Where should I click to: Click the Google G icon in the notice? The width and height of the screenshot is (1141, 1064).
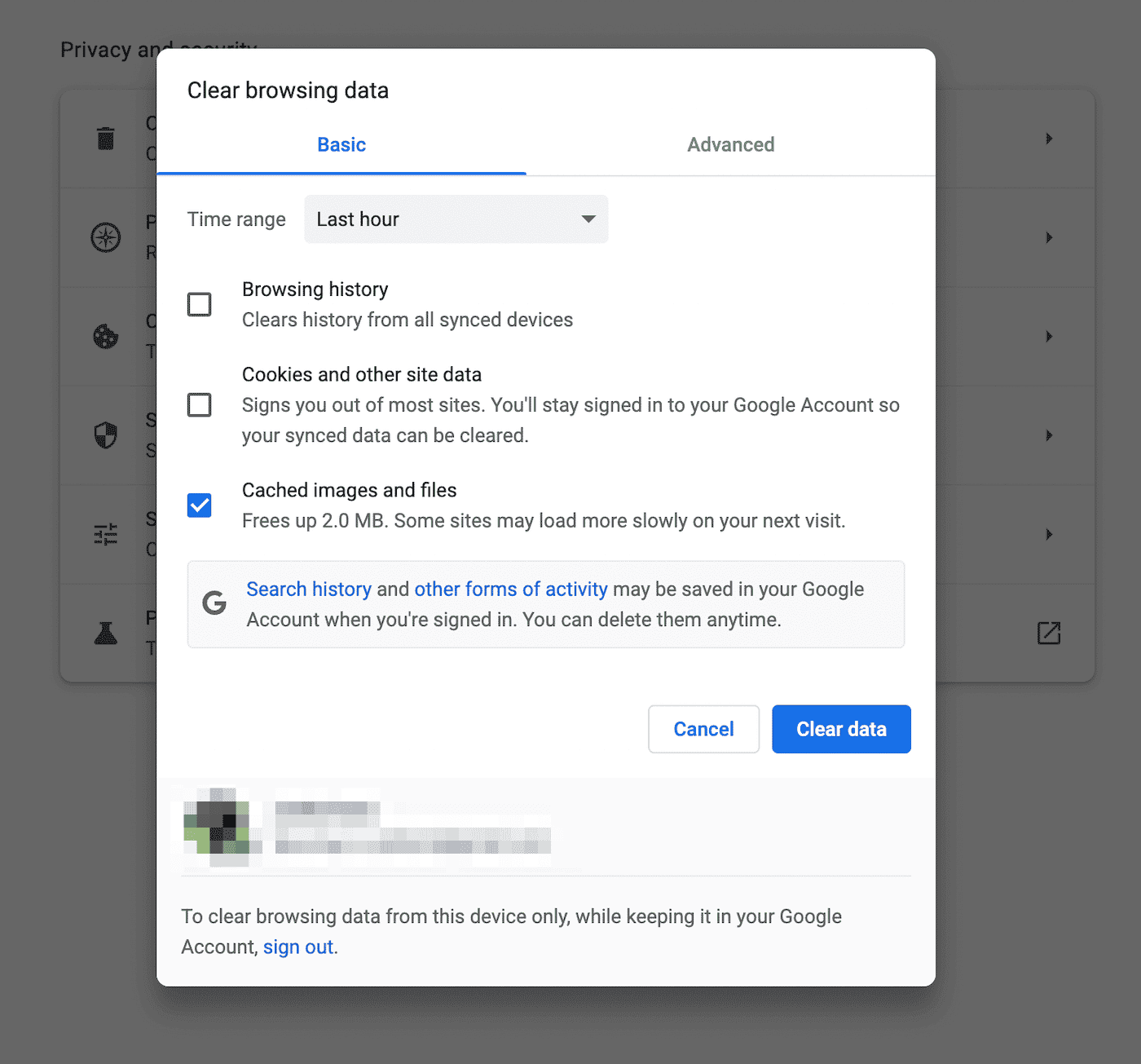[214, 603]
